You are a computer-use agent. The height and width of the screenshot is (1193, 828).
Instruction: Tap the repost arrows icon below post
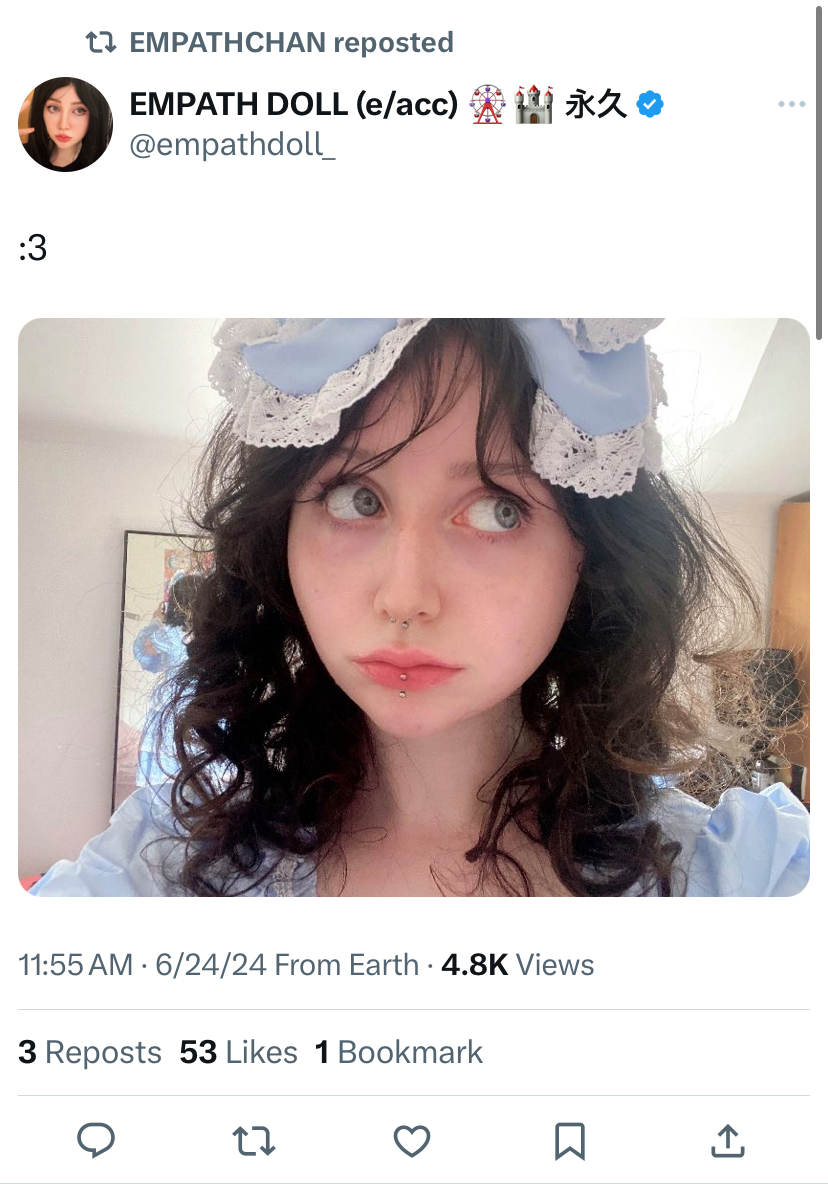(x=253, y=1141)
